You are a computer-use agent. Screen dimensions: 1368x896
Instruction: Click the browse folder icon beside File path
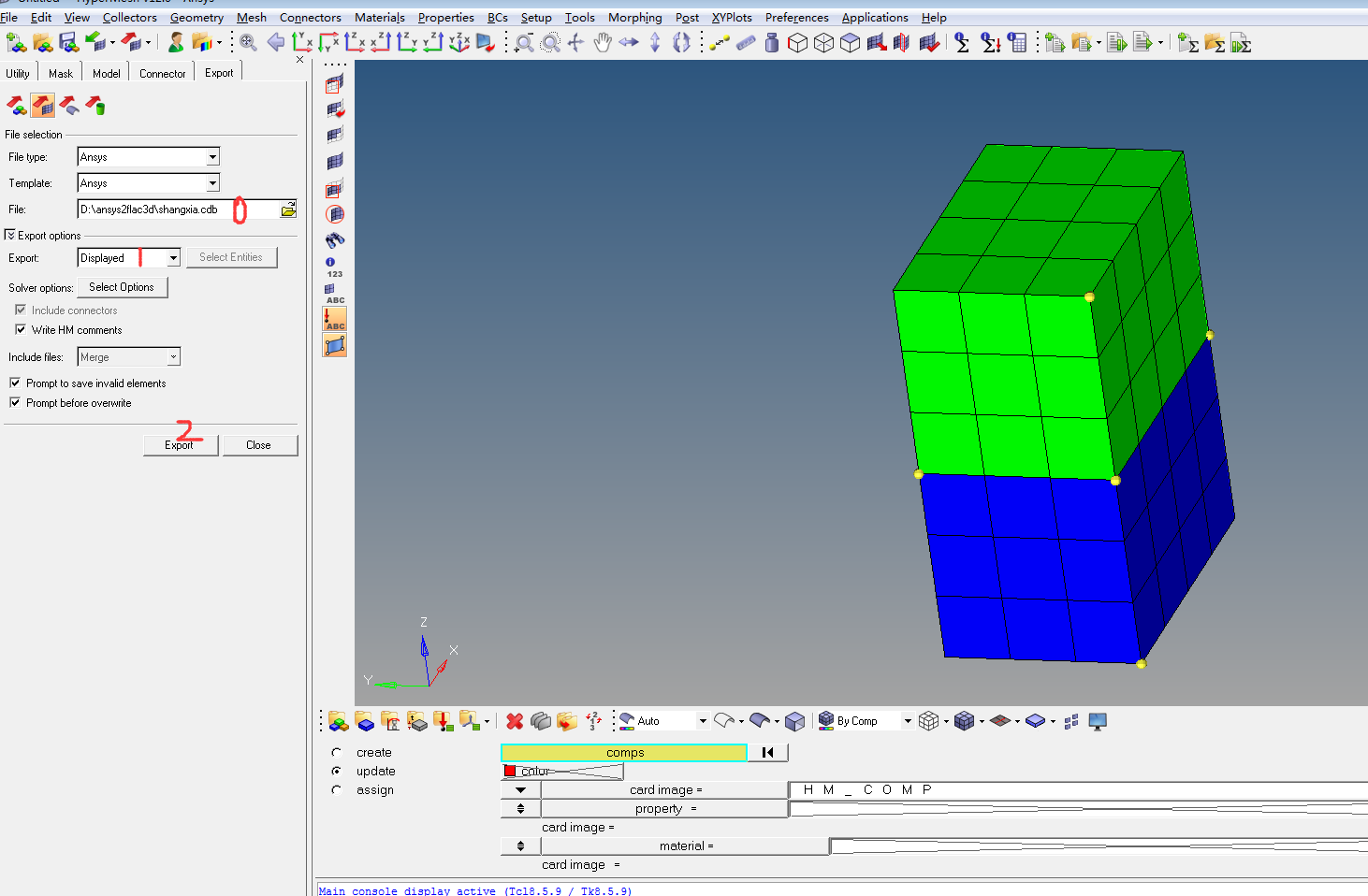point(288,210)
